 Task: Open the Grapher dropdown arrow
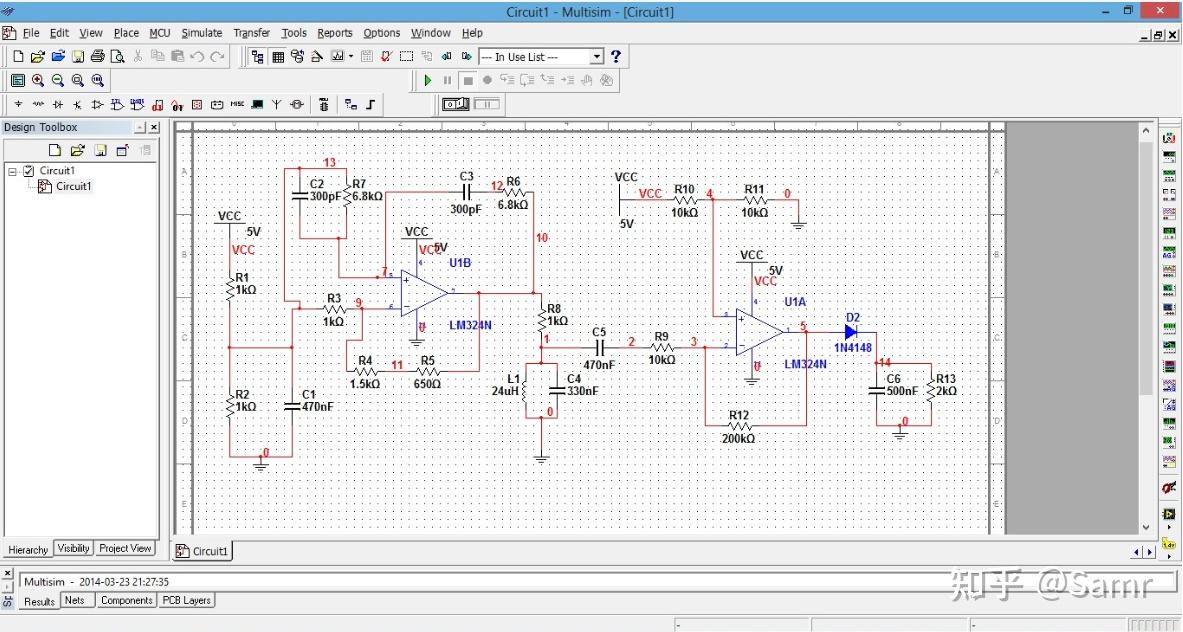pos(349,56)
